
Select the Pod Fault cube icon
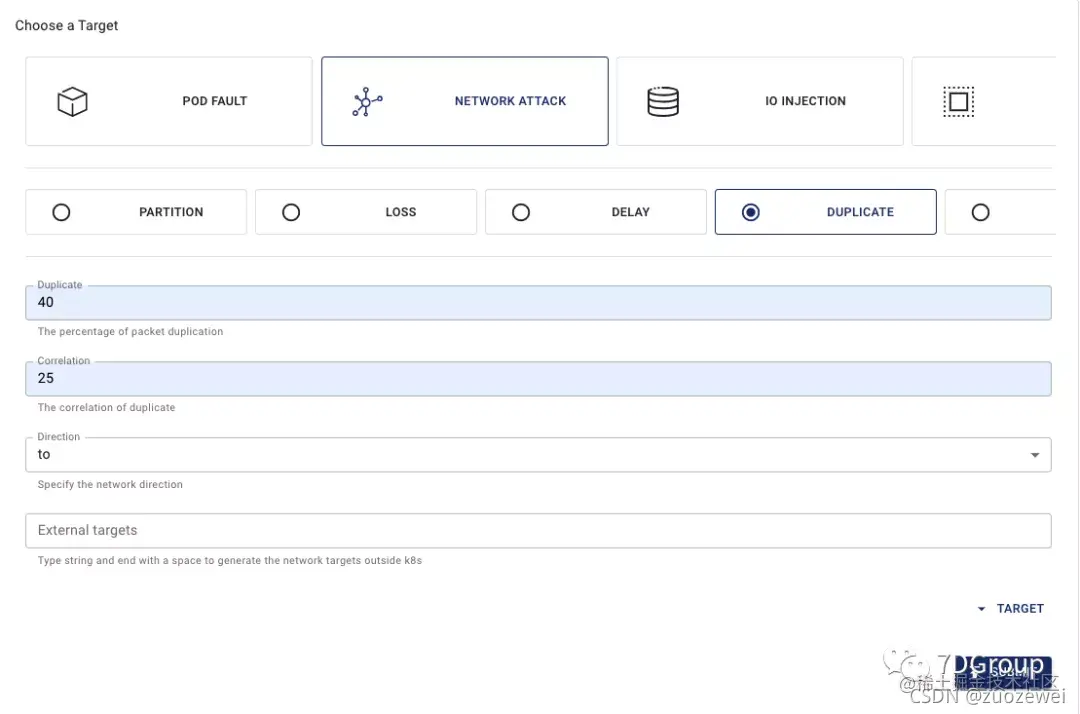[72, 102]
